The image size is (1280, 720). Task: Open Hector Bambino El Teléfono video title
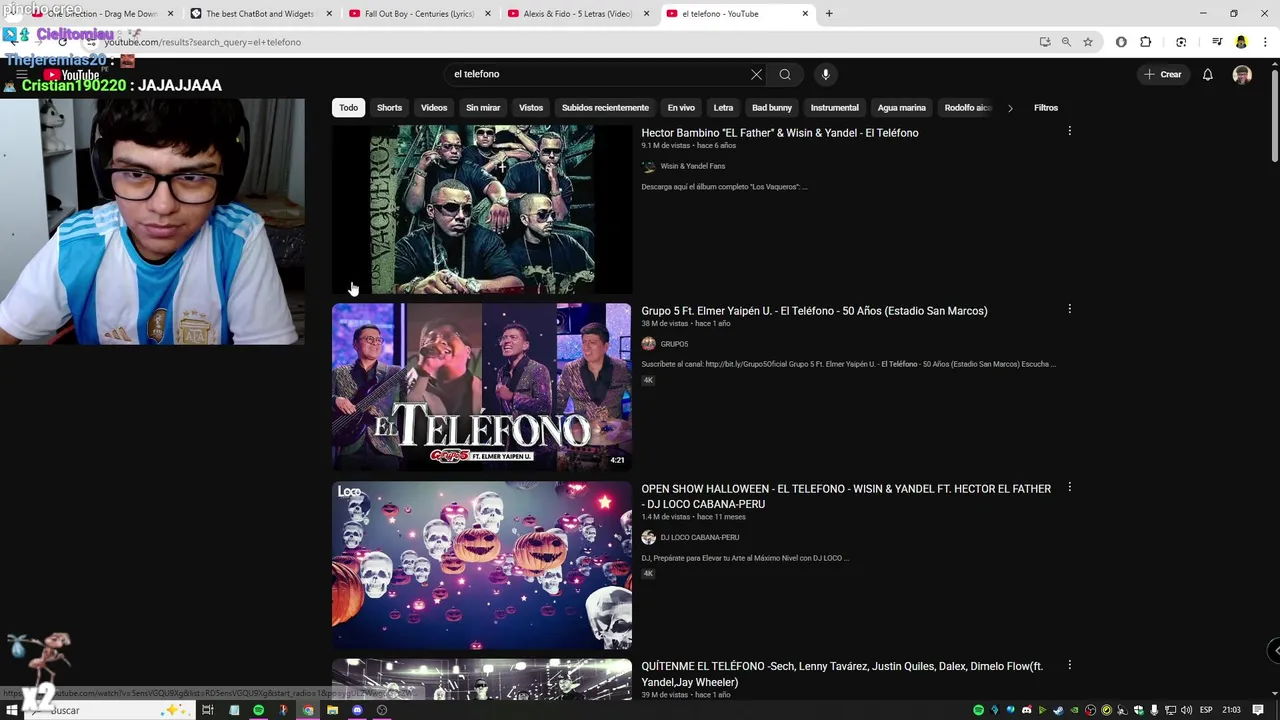[780, 132]
